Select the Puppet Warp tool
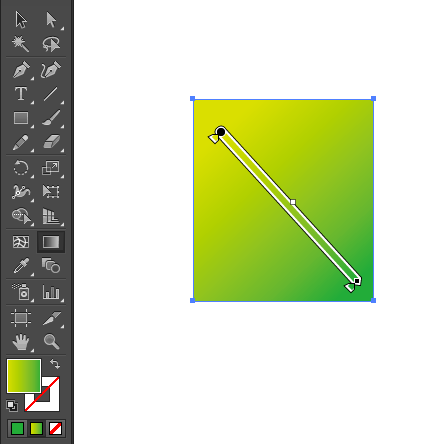 21,192
